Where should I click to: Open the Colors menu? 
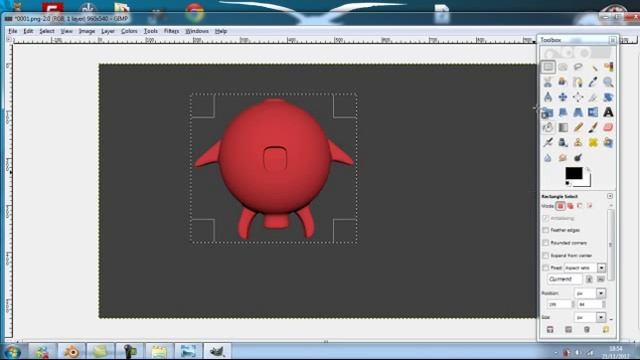click(x=129, y=31)
